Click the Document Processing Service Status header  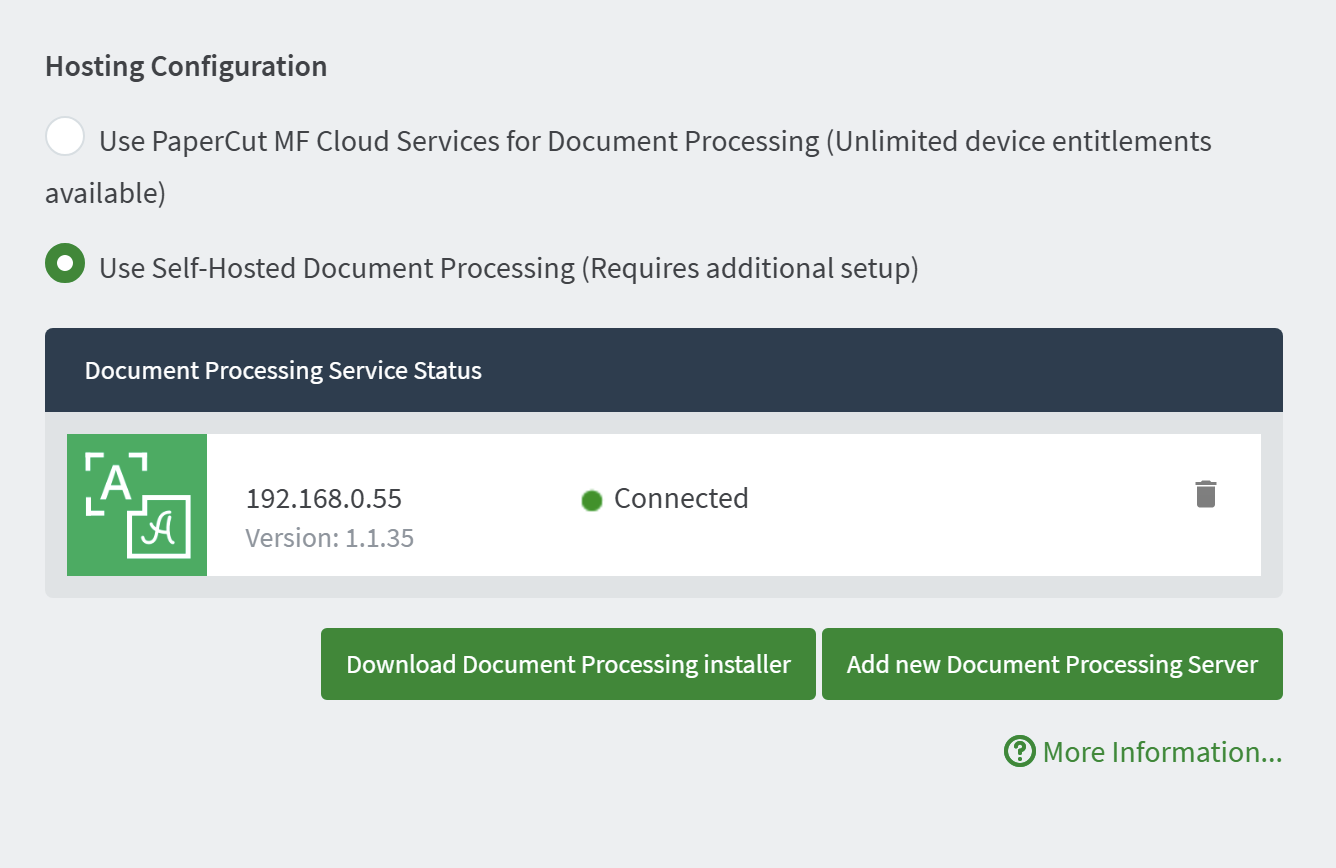283,370
